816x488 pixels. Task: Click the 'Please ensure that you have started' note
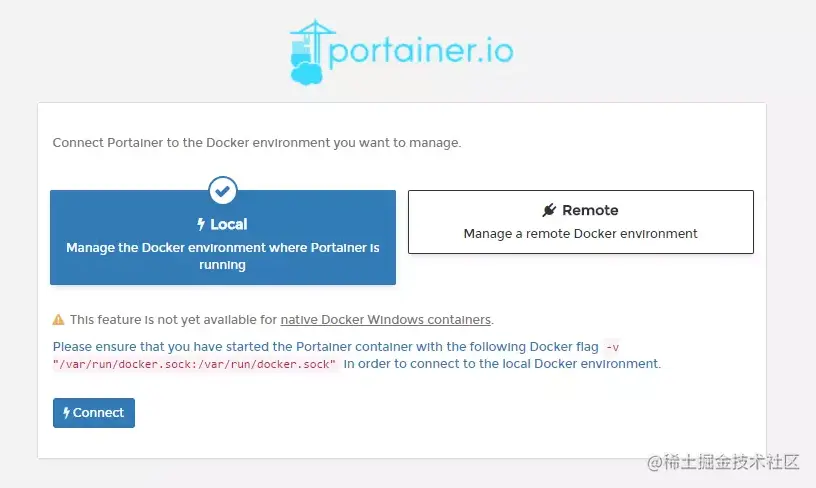(356, 355)
